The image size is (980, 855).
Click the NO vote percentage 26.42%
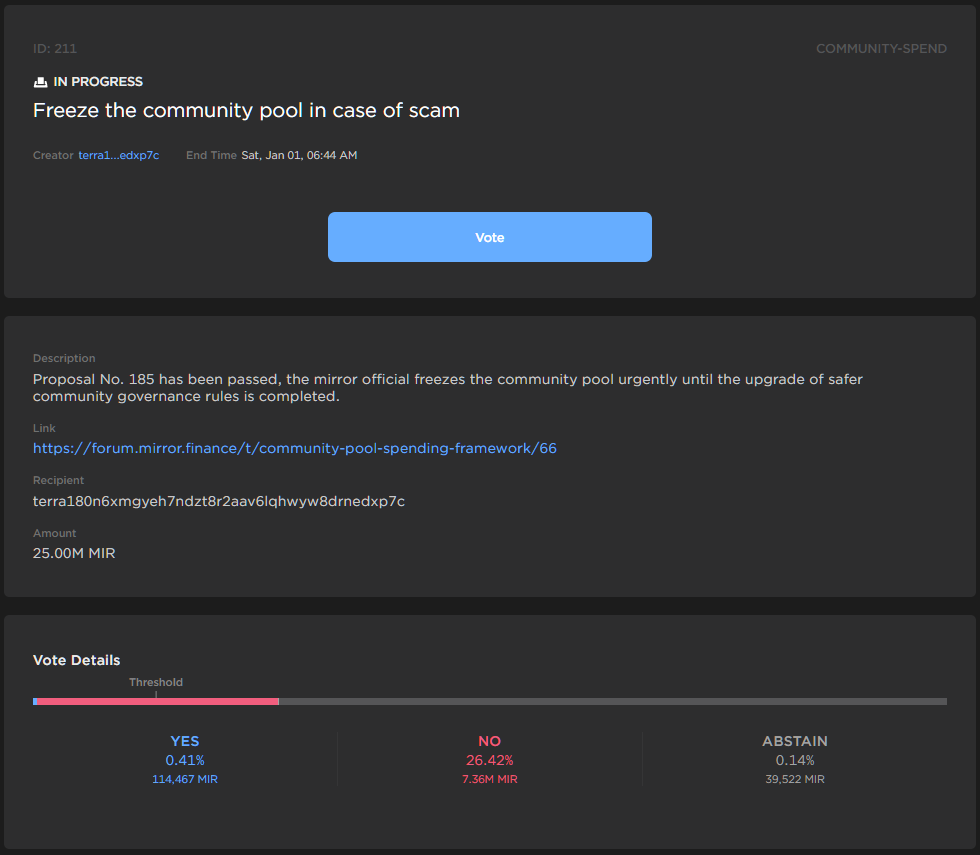click(489, 760)
